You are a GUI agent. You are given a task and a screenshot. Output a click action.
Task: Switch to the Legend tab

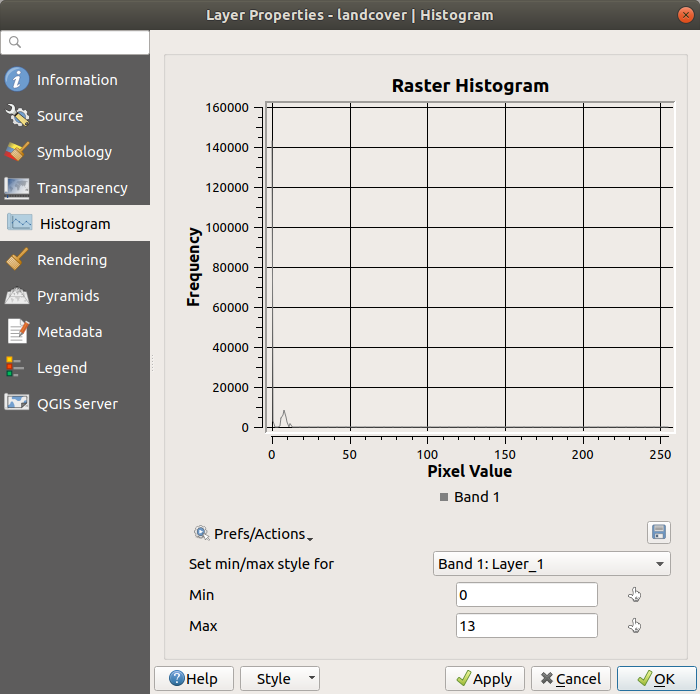coord(62,368)
